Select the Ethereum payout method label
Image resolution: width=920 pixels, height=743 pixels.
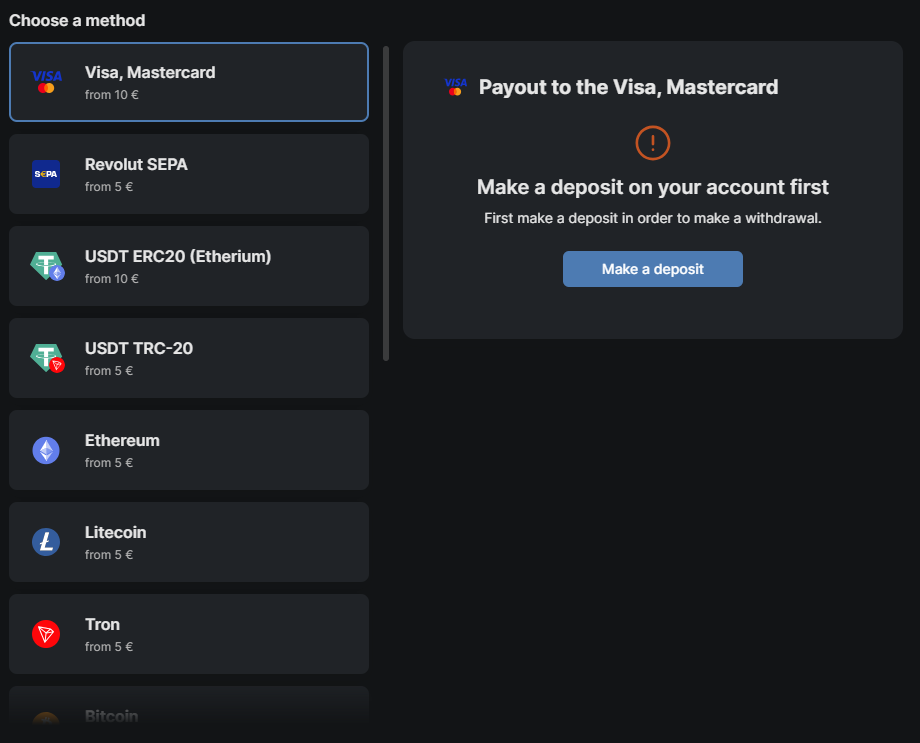click(122, 440)
